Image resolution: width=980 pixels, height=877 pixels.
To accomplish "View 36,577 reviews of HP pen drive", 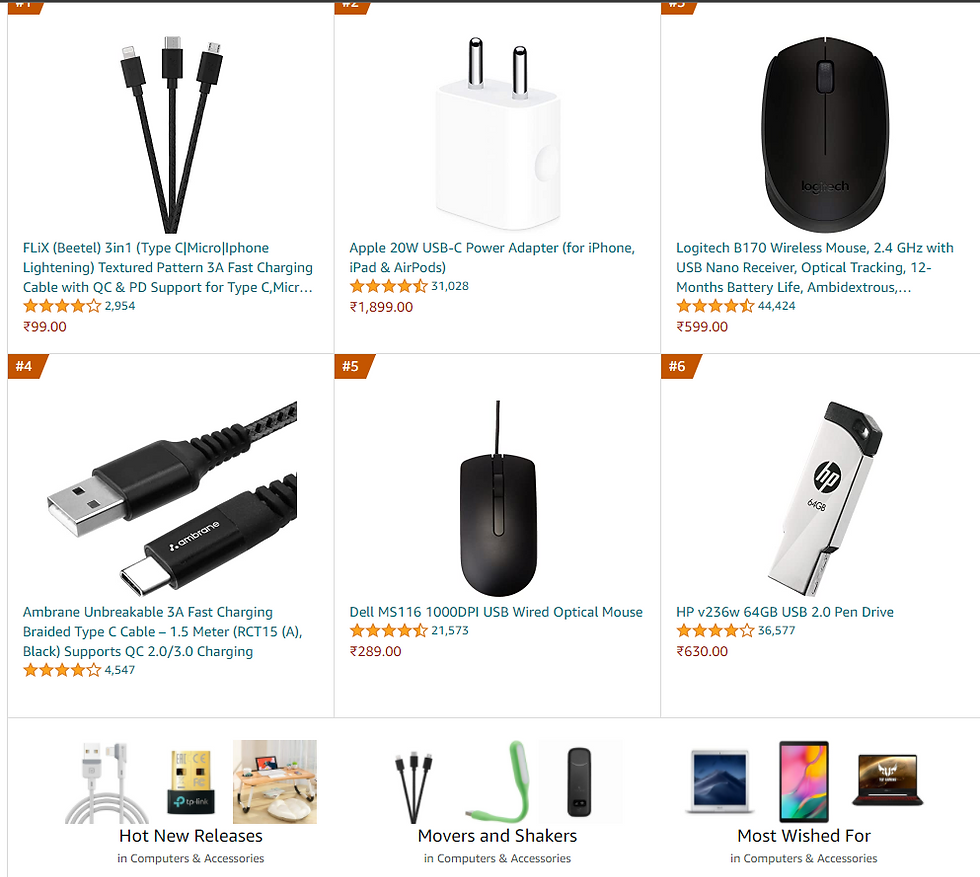I will coord(776,630).
